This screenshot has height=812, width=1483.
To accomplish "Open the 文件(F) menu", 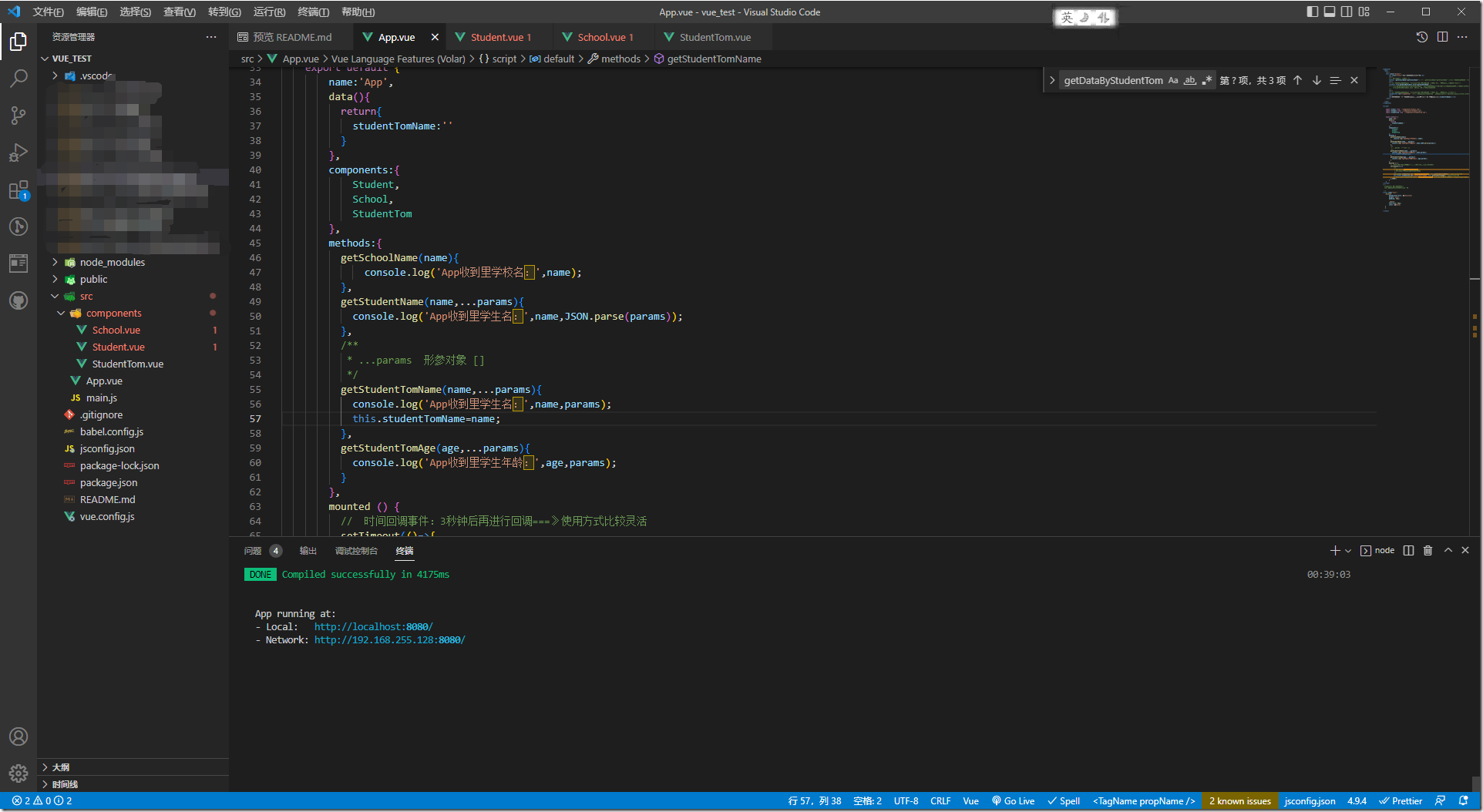I will point(48,12).
